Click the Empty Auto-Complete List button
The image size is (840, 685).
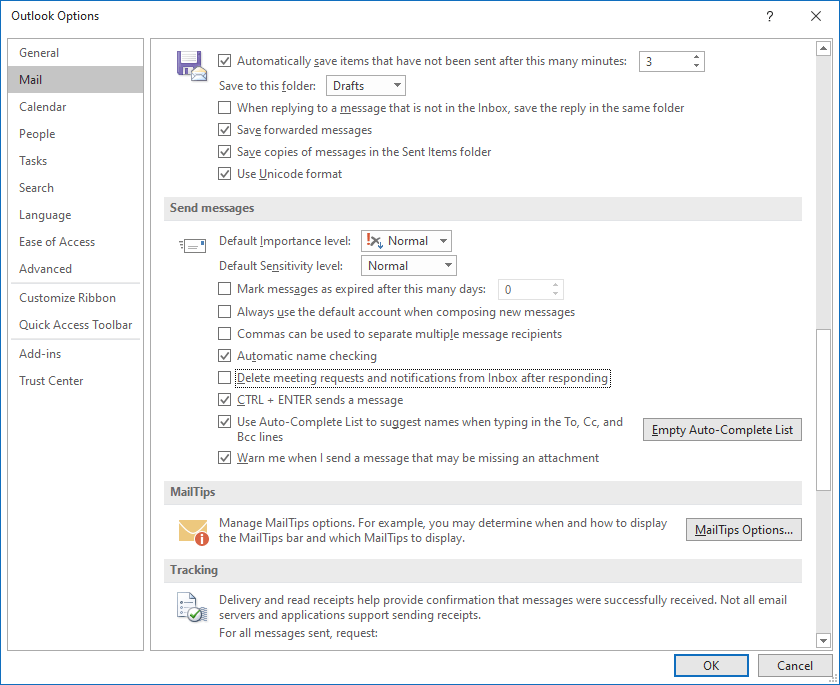pyautogui.click(x=721, y=430)
